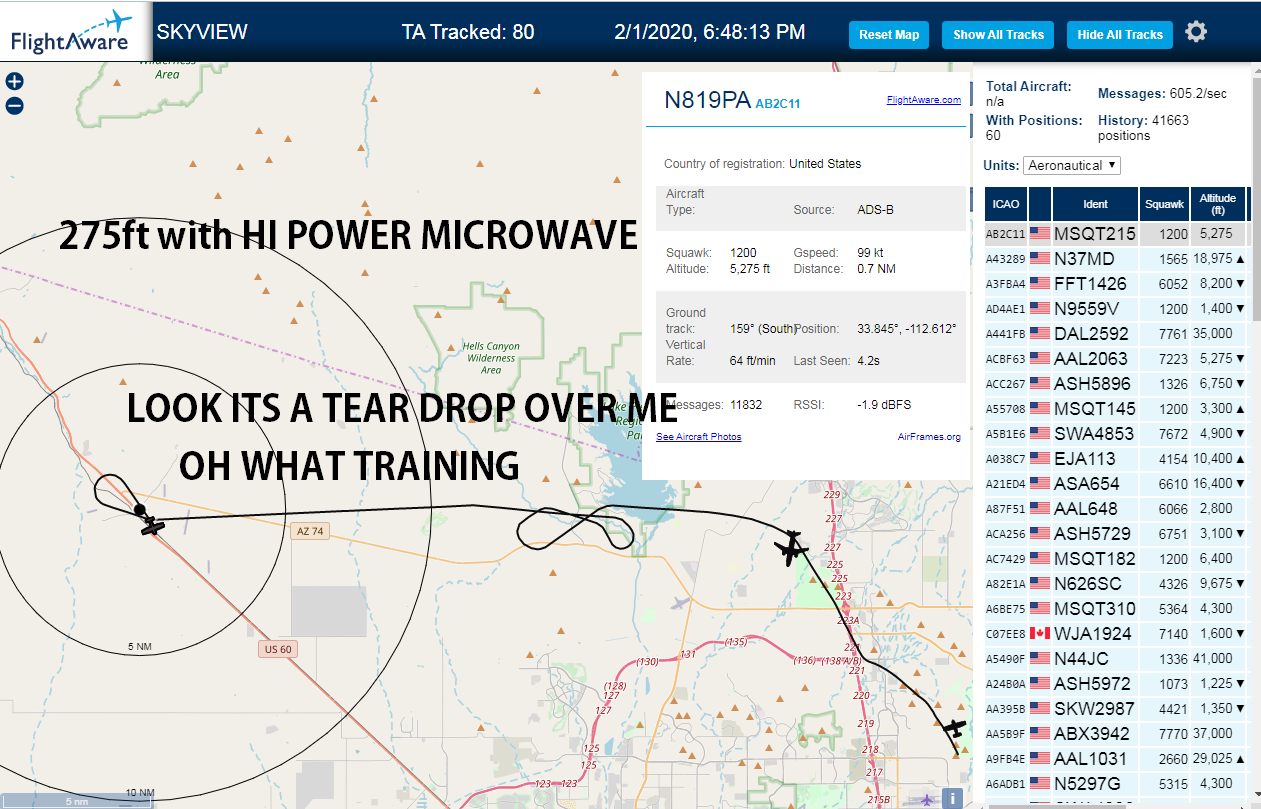
Task: Open the Units dropdown set to Aeronautical
Action: coord(1071,165)
